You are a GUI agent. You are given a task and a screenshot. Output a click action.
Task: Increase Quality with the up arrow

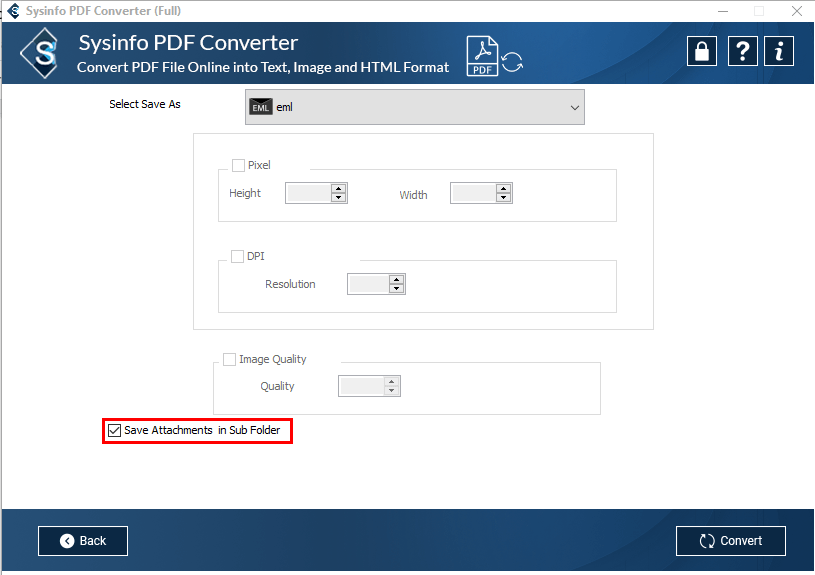coord(391,381)
